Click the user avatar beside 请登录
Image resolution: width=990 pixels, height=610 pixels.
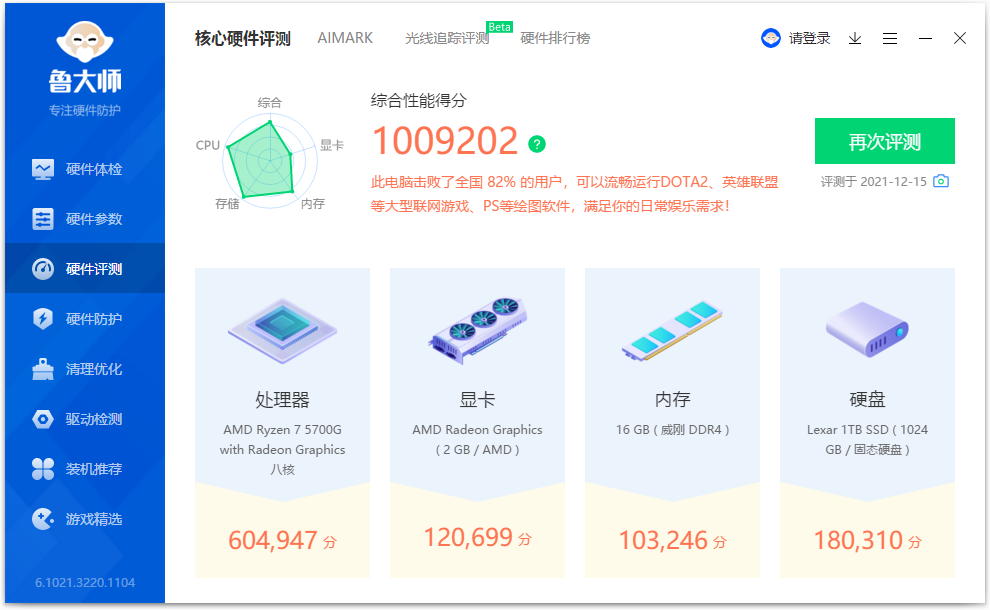[770, 37]
